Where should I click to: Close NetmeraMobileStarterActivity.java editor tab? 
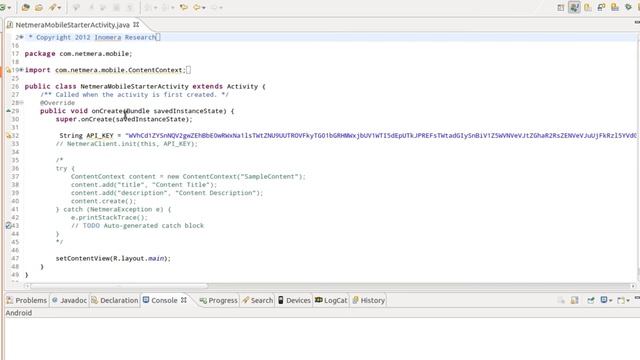(136, 25)
